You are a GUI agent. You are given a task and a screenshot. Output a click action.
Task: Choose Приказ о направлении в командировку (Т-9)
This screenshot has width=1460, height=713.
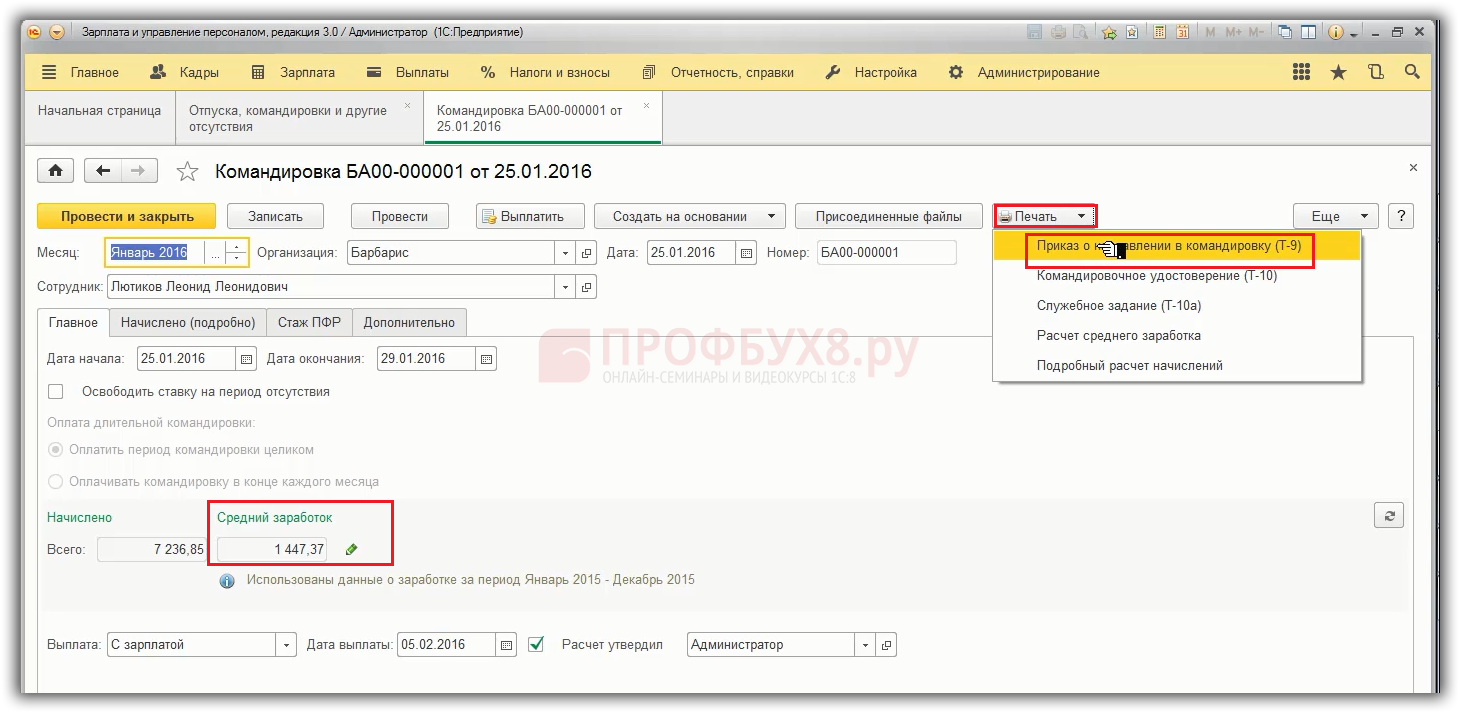(1177, 246)
